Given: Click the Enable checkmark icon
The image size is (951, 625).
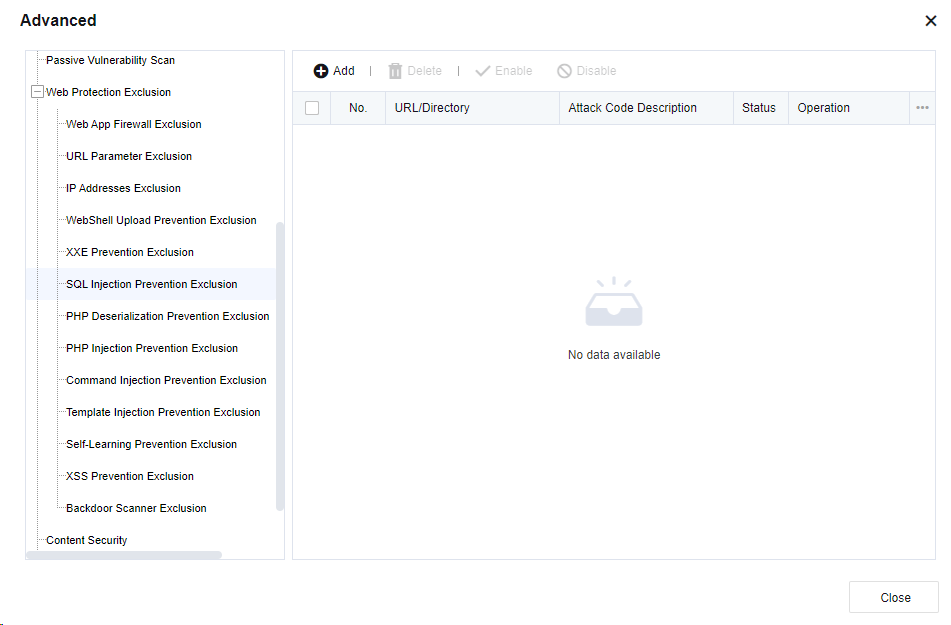Looking at the screenshot, I should point(483,71).
